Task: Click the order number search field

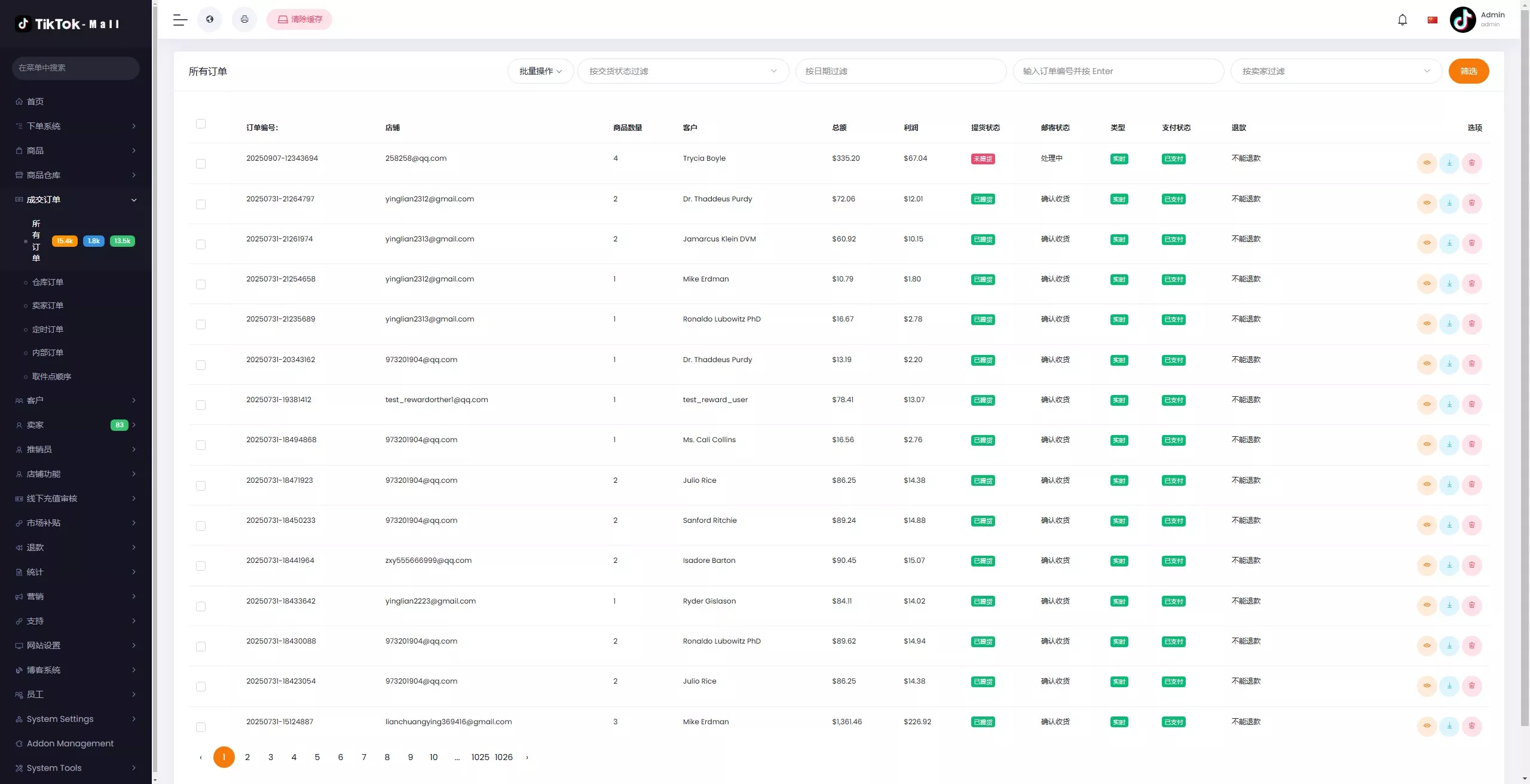Action: (1118, 71)
